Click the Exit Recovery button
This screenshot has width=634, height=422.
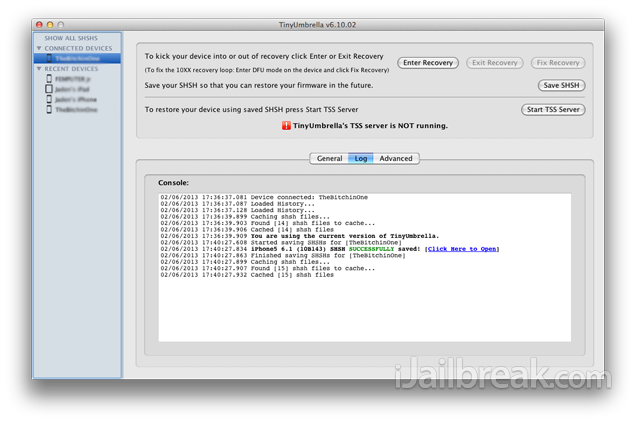(495, 63)
